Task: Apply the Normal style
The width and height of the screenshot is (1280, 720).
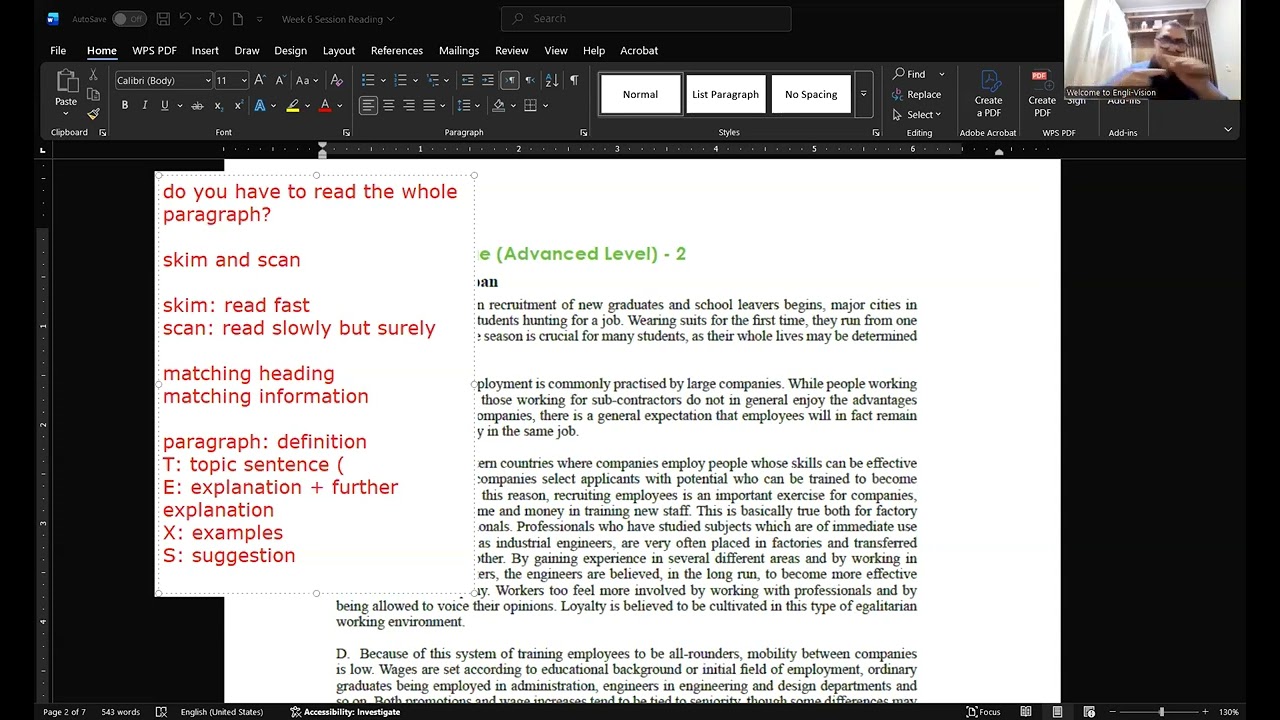Action: point(640,94)
